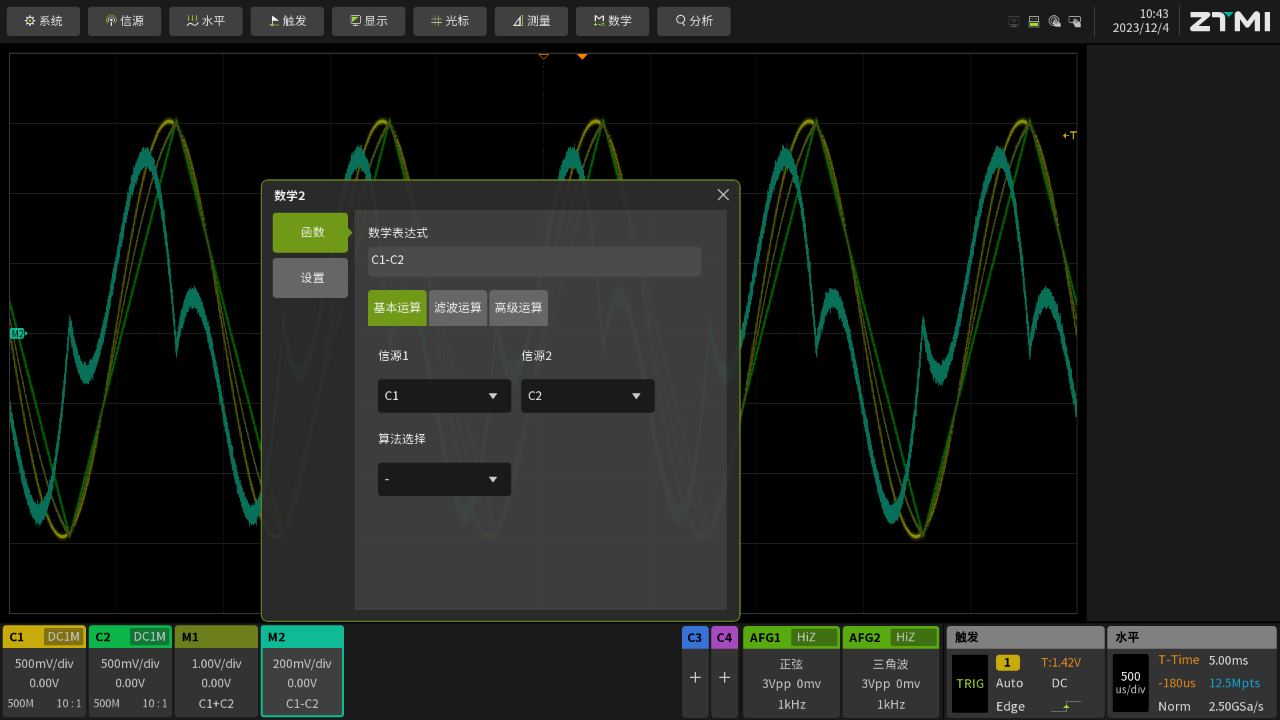Click the touch-screen lock icon beside the clock
Image resolution: width=1280 pixels, height=720 pixels.
[1075, 21]
